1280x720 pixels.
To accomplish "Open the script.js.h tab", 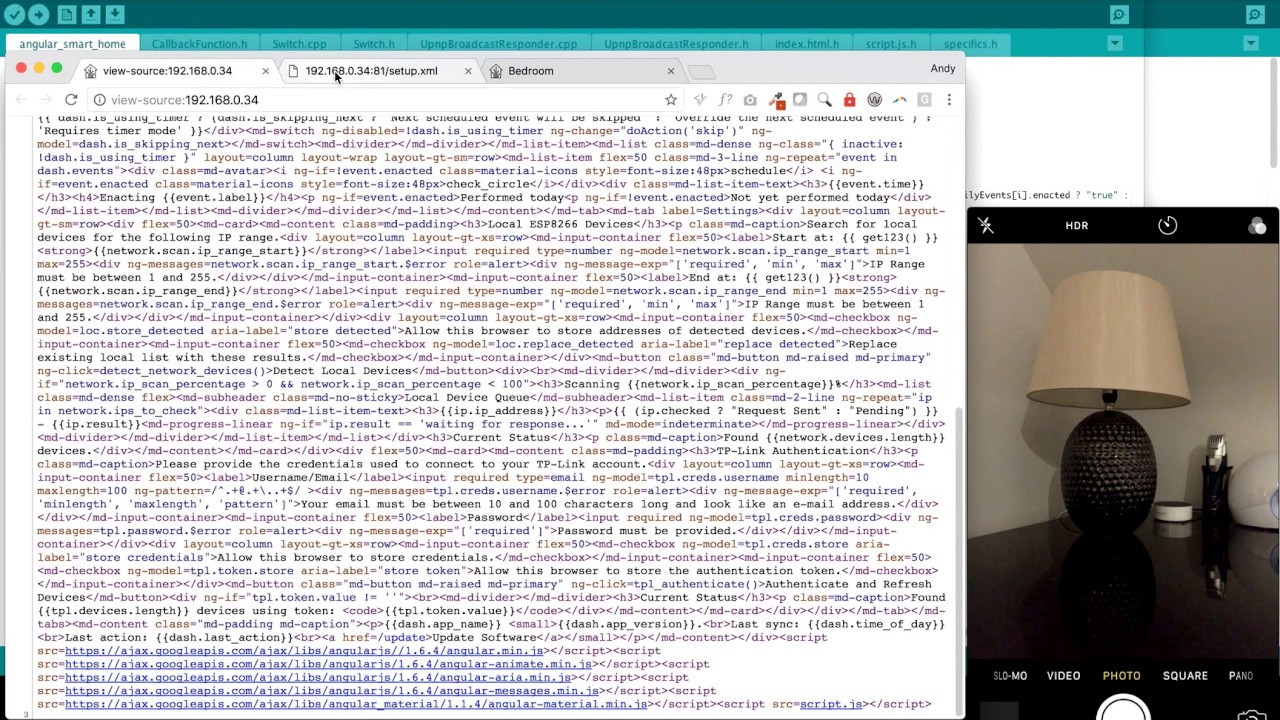I will coord(891,44).
